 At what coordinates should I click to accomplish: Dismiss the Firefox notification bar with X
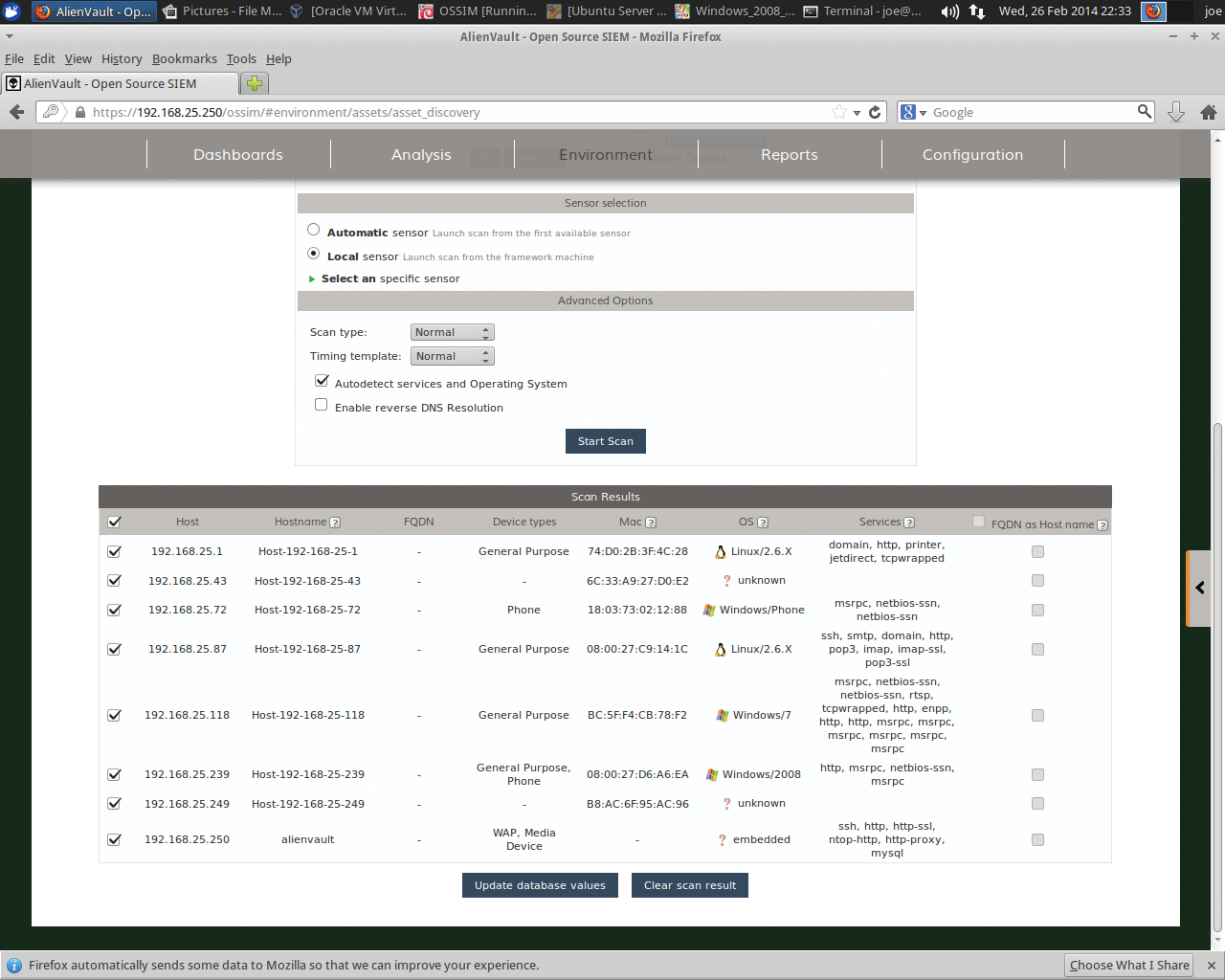click(x=1210, y=965)
